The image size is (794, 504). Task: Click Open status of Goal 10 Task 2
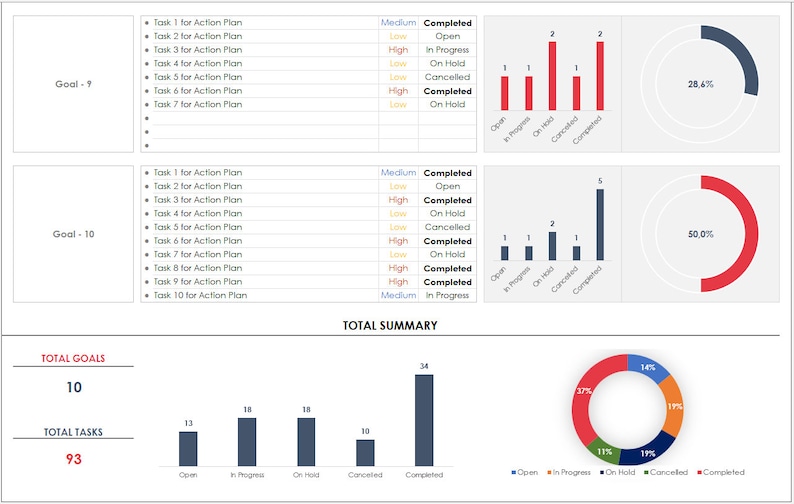[448, 186]
